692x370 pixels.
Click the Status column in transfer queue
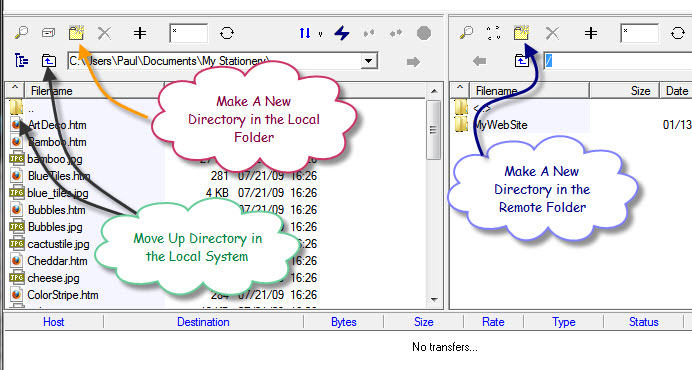(643, 322)
